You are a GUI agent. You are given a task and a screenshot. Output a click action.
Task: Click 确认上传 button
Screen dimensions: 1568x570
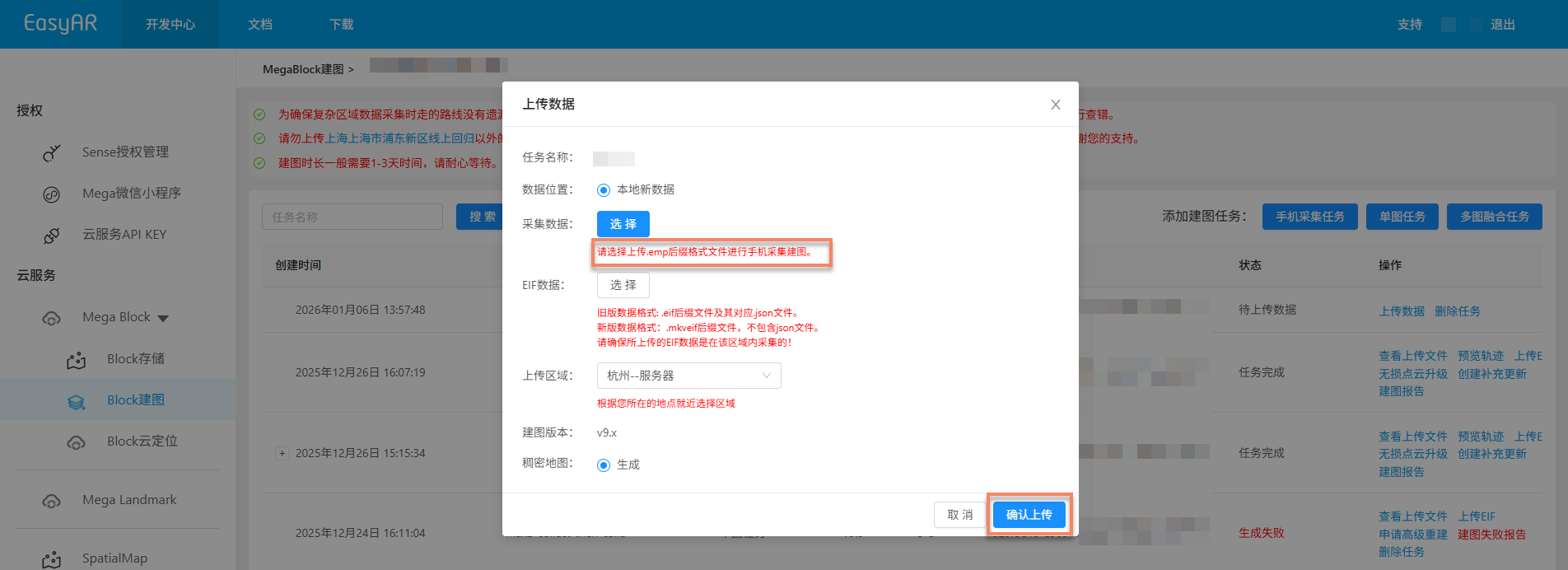(1029, 515)
